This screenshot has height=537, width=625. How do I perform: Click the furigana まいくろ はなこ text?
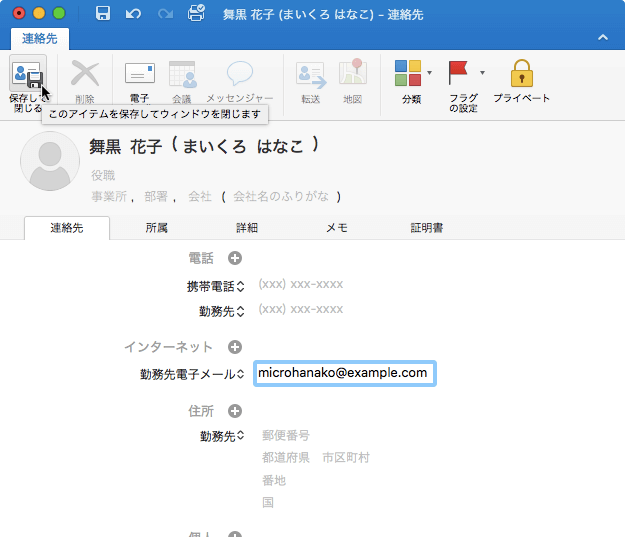[243, 146]
